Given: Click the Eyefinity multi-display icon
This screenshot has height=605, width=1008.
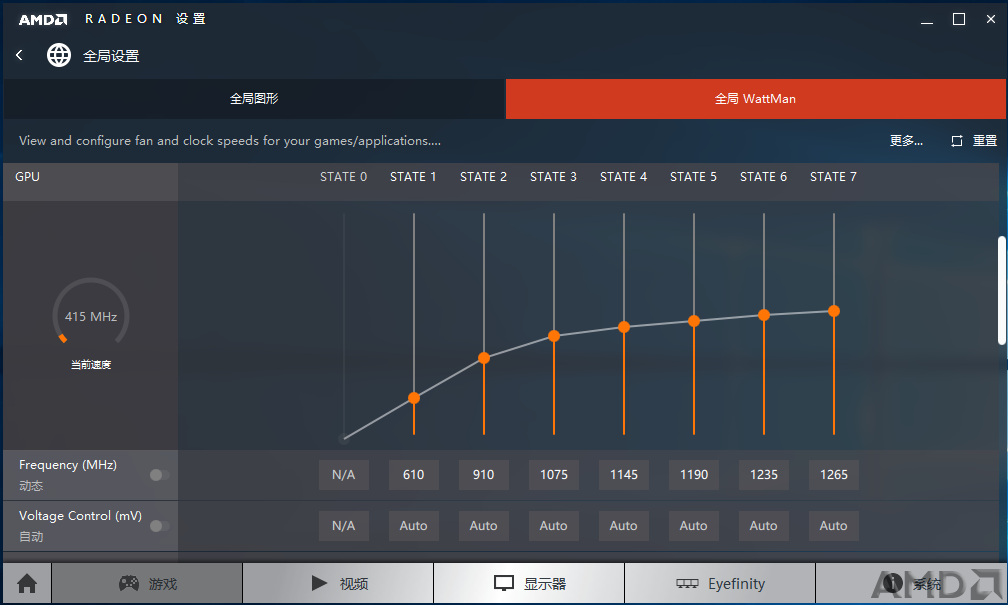Looking at the screenshot, I should point(687,583).
